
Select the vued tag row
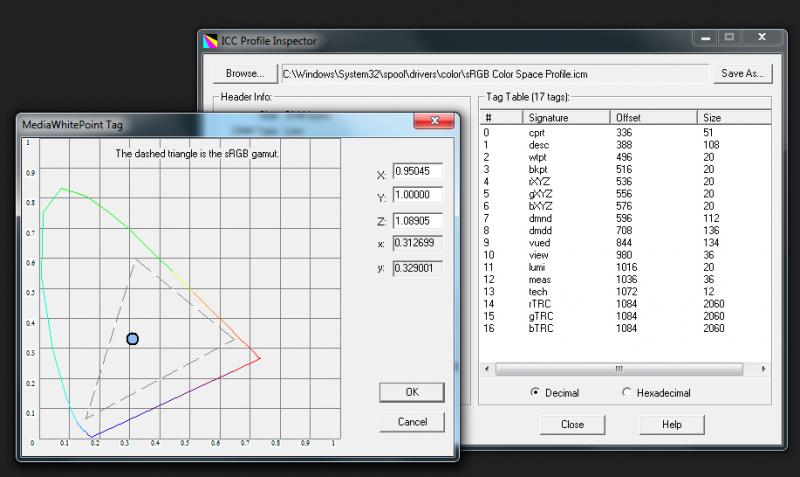626,243
